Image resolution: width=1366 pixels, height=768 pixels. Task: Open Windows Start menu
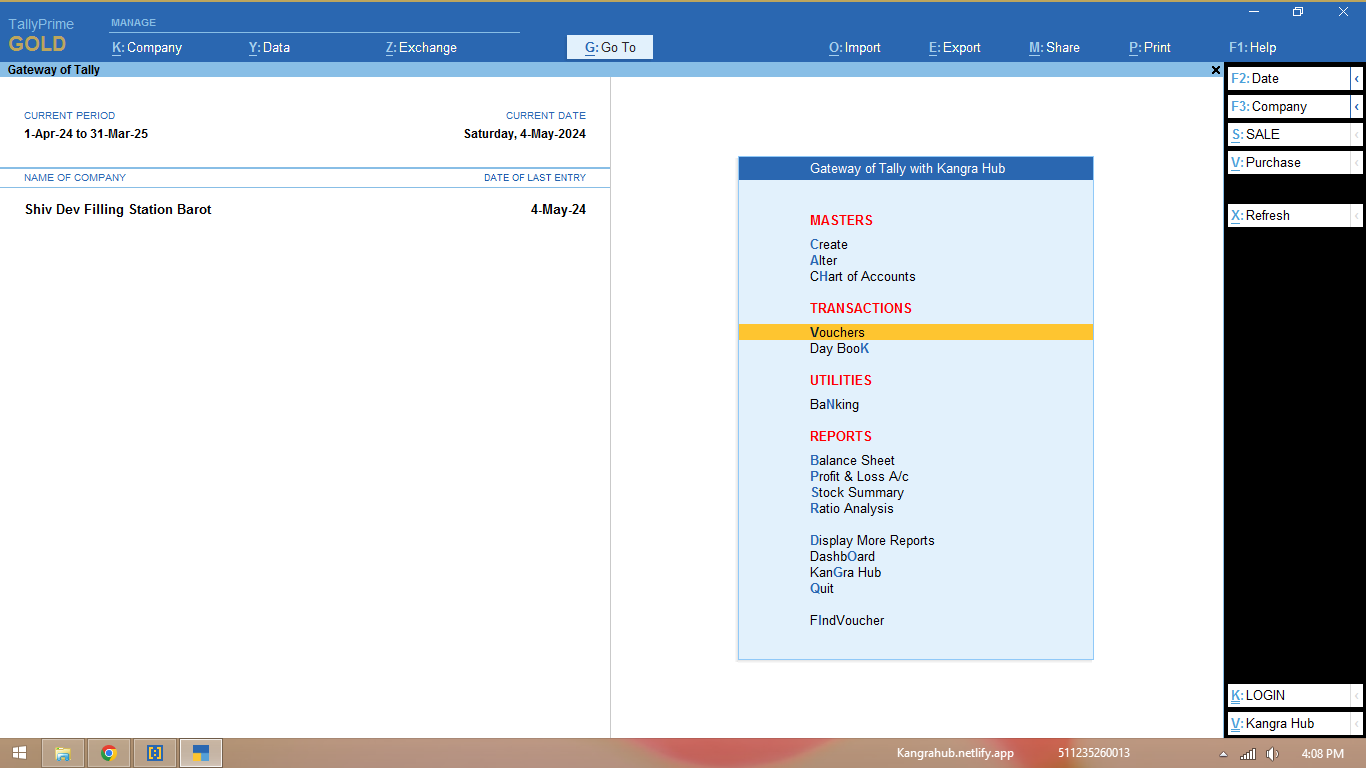point(19,753)
